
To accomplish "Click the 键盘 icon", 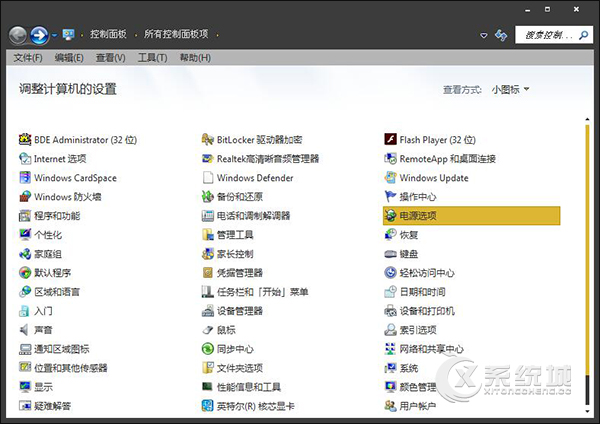I will coord(390,254).
